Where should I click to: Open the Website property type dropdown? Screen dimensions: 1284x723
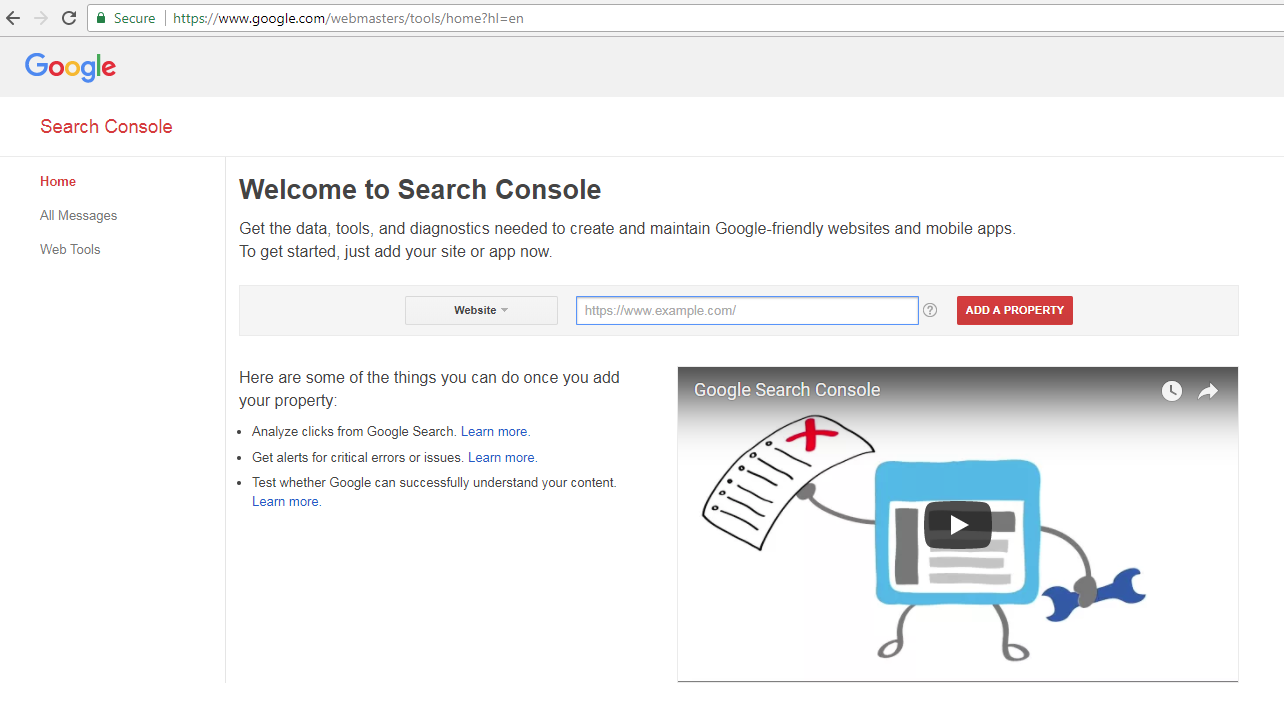pos(481,310)
